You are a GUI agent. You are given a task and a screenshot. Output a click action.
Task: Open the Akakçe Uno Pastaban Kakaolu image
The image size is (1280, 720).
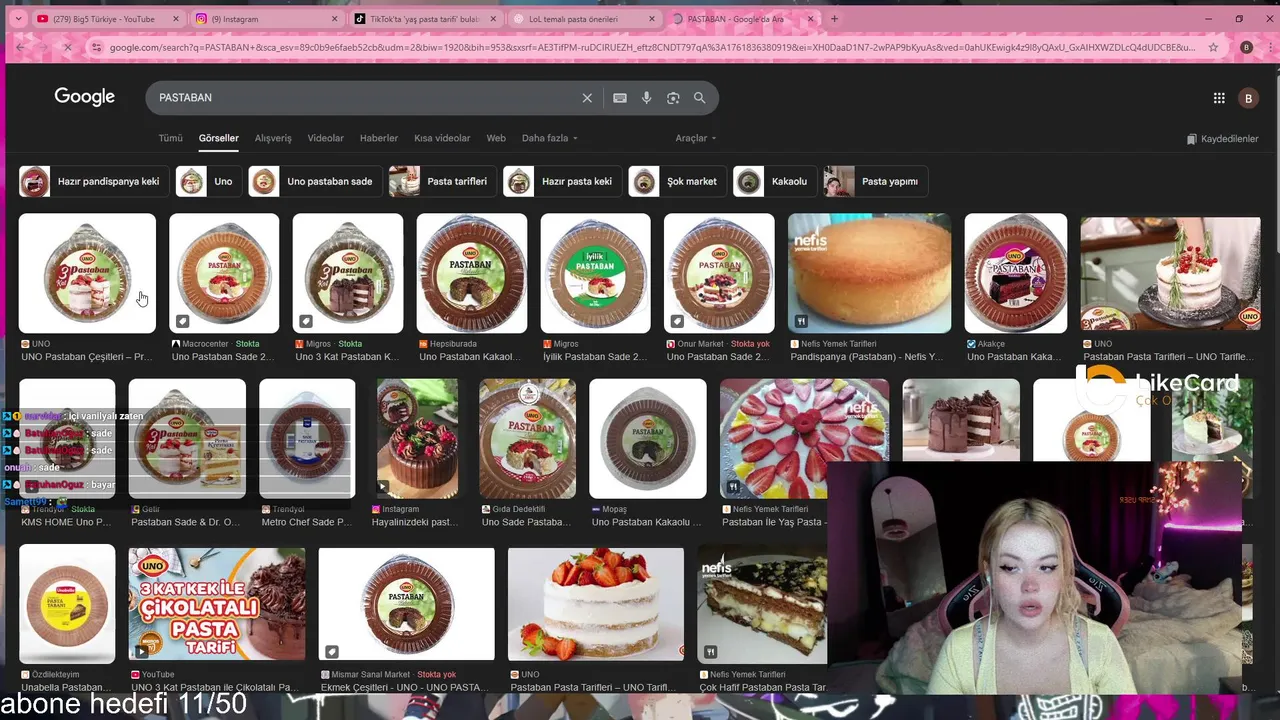pos(1016,273)
